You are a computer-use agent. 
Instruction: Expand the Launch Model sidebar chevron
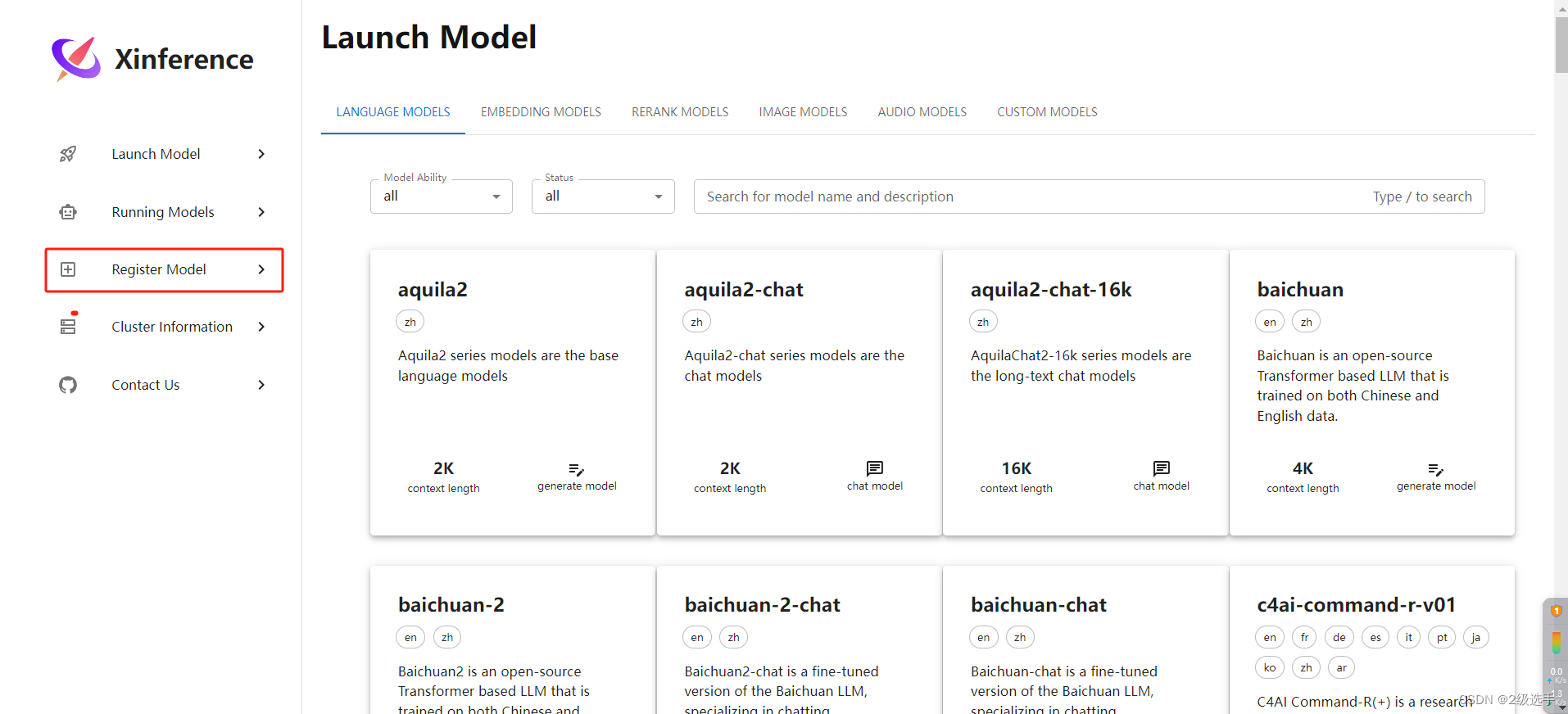(261, 154)
